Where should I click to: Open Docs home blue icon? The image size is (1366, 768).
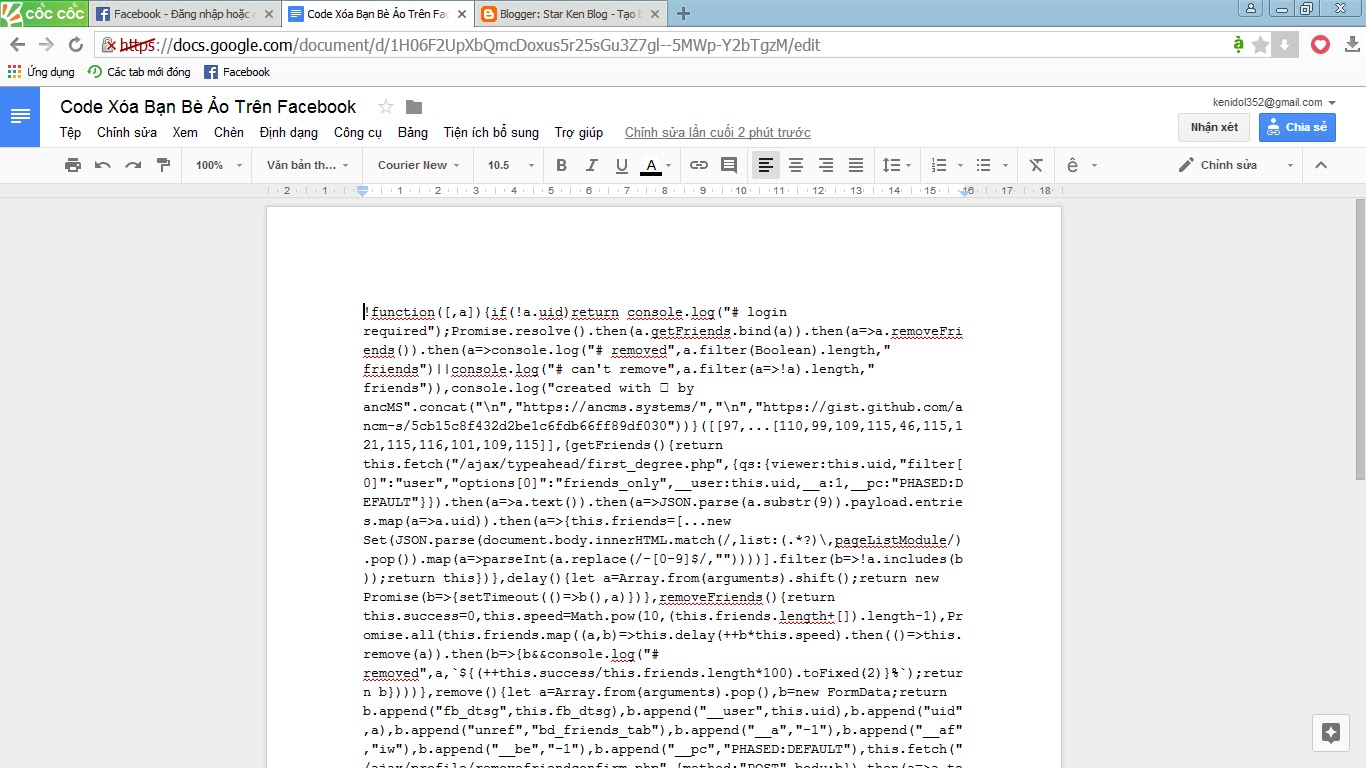tap(20, 117)
